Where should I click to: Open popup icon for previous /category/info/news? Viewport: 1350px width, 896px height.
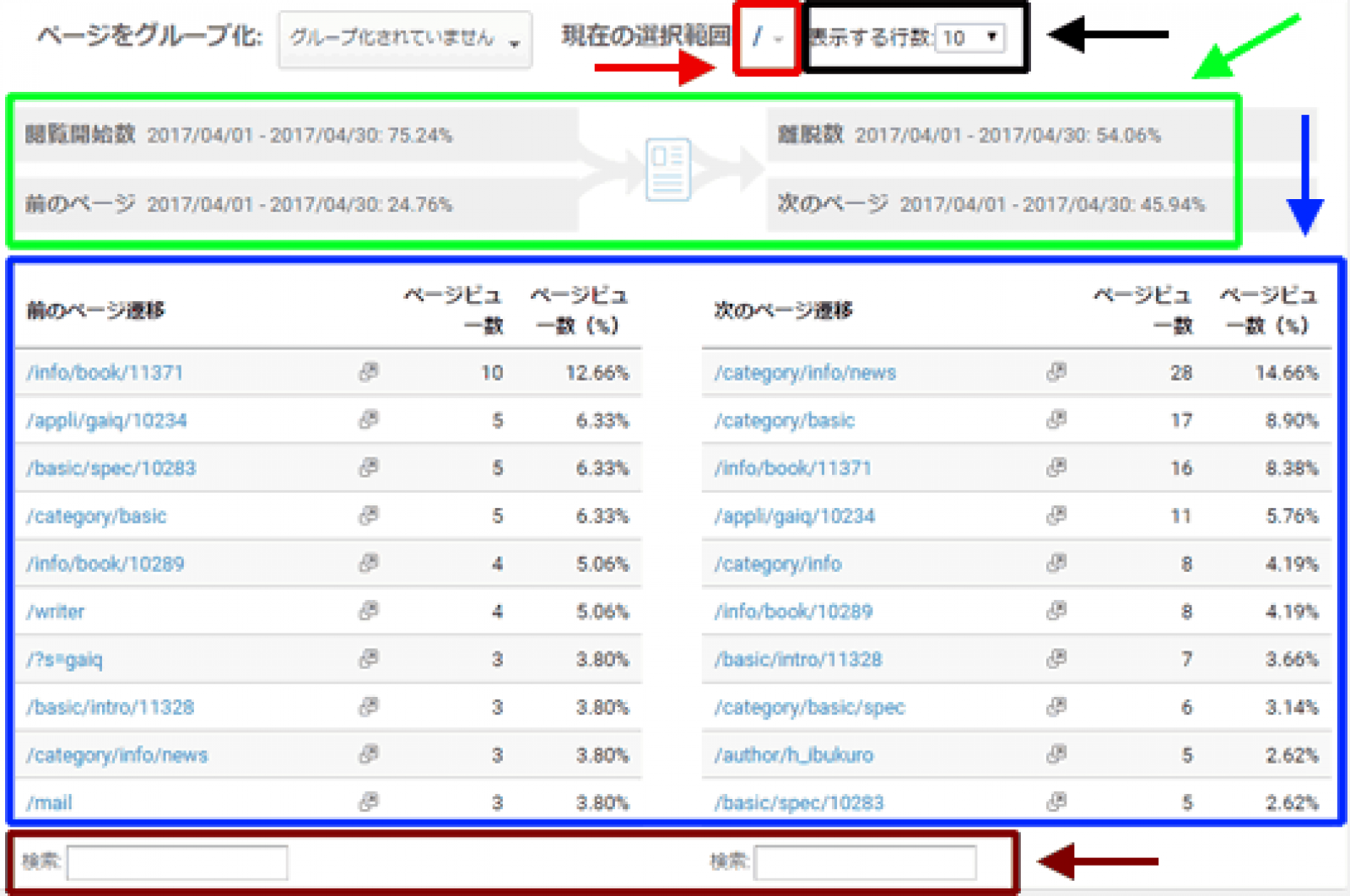pos(369,754)
